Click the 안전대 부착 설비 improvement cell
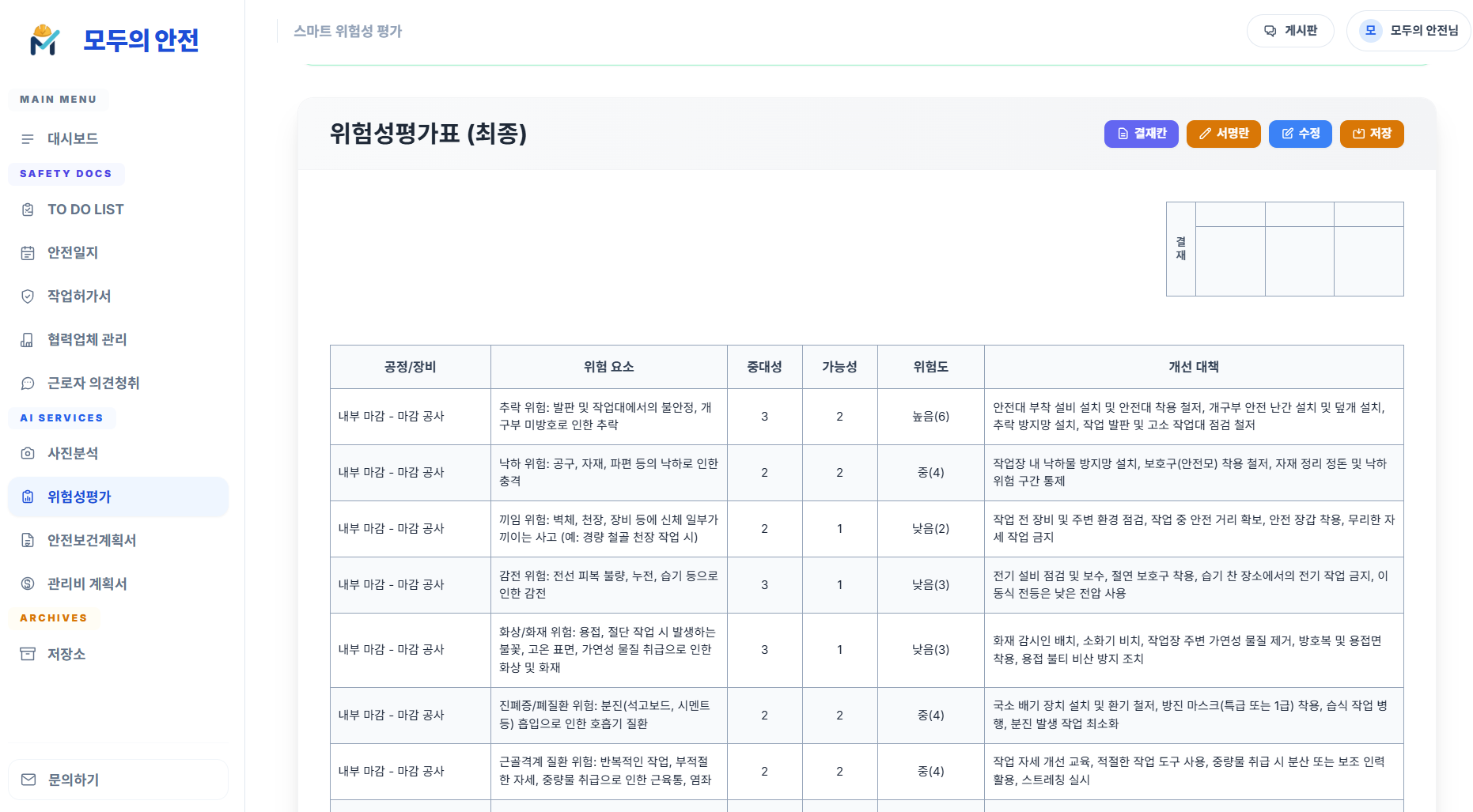Image resolution: width=1473 pixels, height=812 pixels. (1194, 417)
